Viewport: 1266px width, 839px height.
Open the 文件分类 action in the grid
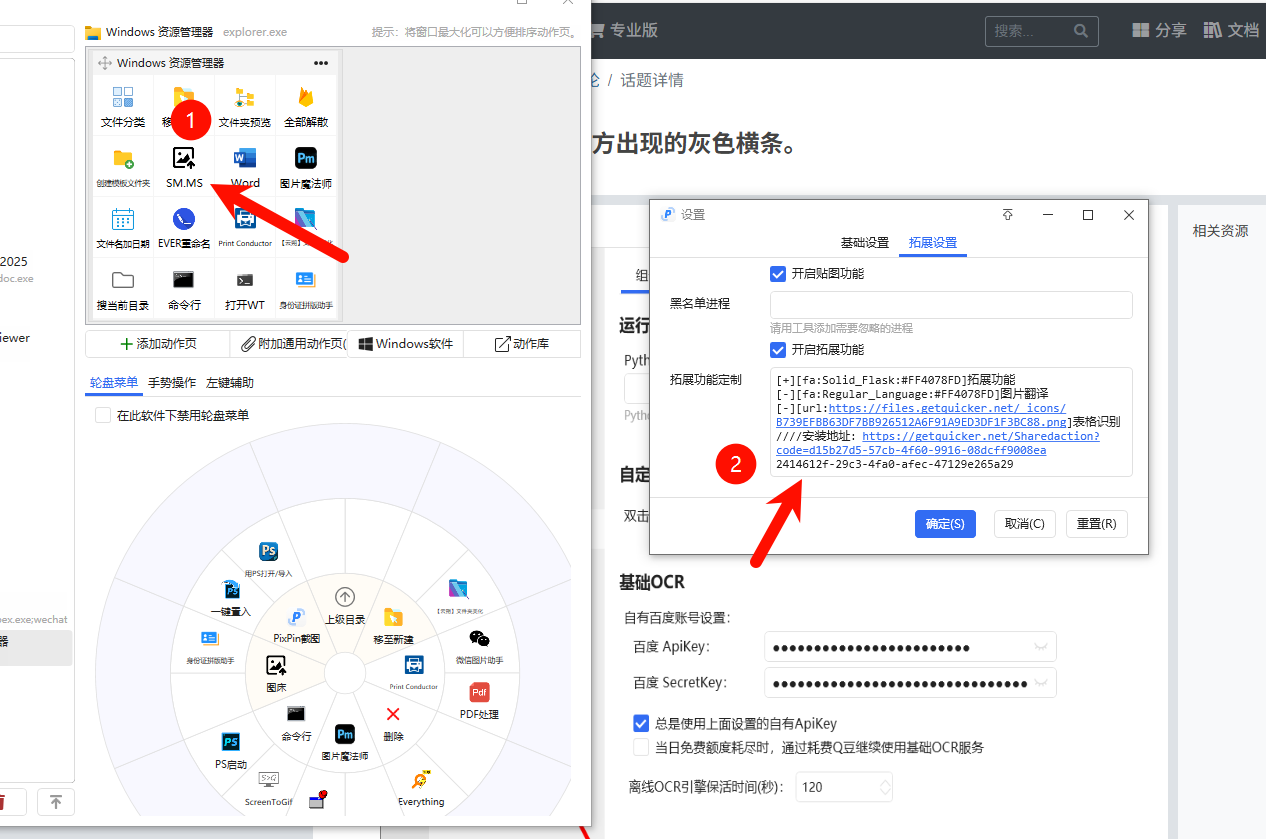coord(123,107)
